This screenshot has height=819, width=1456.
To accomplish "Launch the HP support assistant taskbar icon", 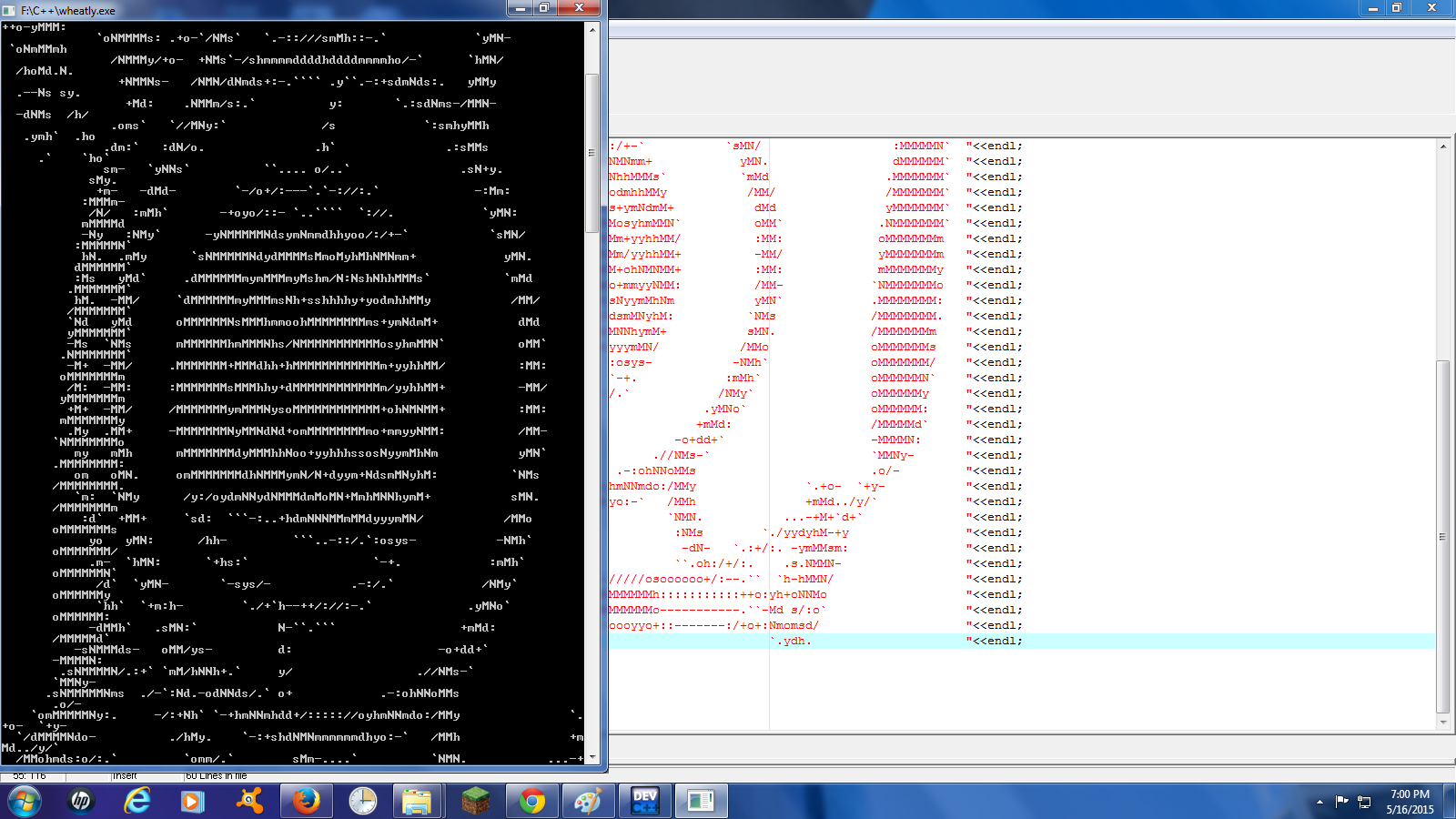I will (81, 801).
